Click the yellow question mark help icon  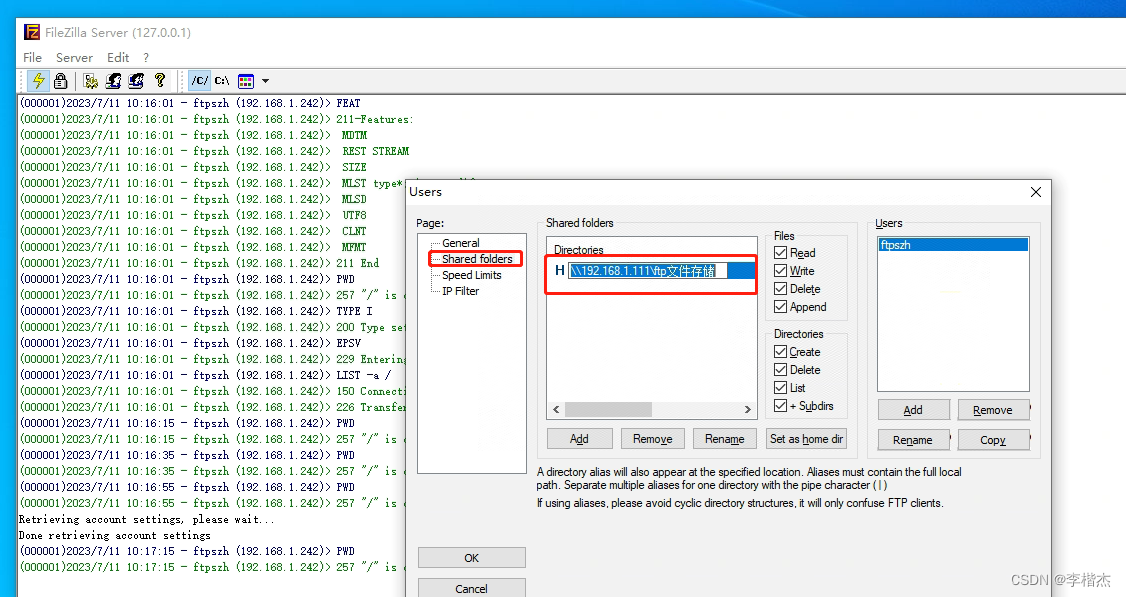[159, 80]
